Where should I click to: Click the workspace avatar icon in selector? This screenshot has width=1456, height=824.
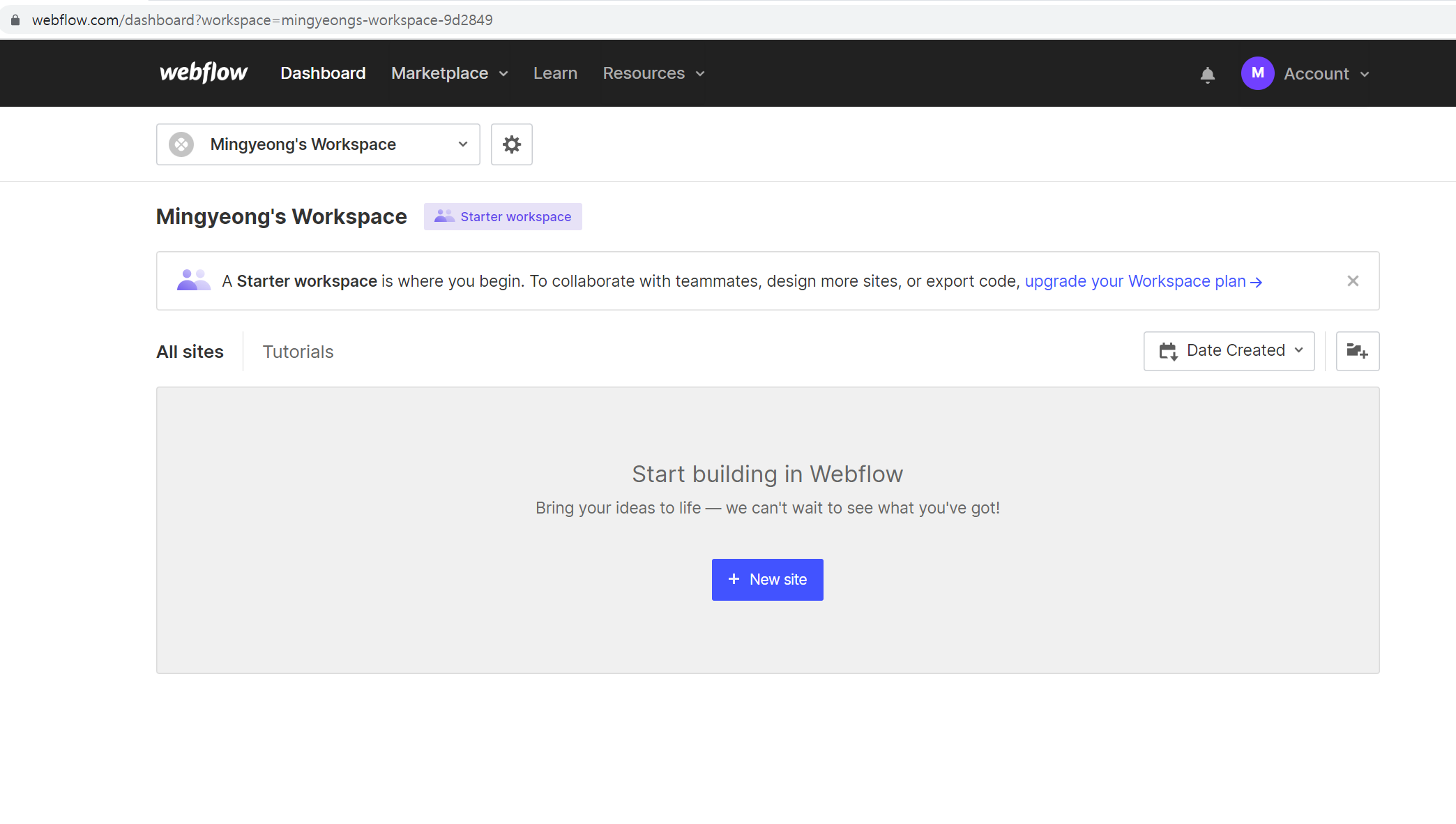pyautogui.click(x=181, y=144)
